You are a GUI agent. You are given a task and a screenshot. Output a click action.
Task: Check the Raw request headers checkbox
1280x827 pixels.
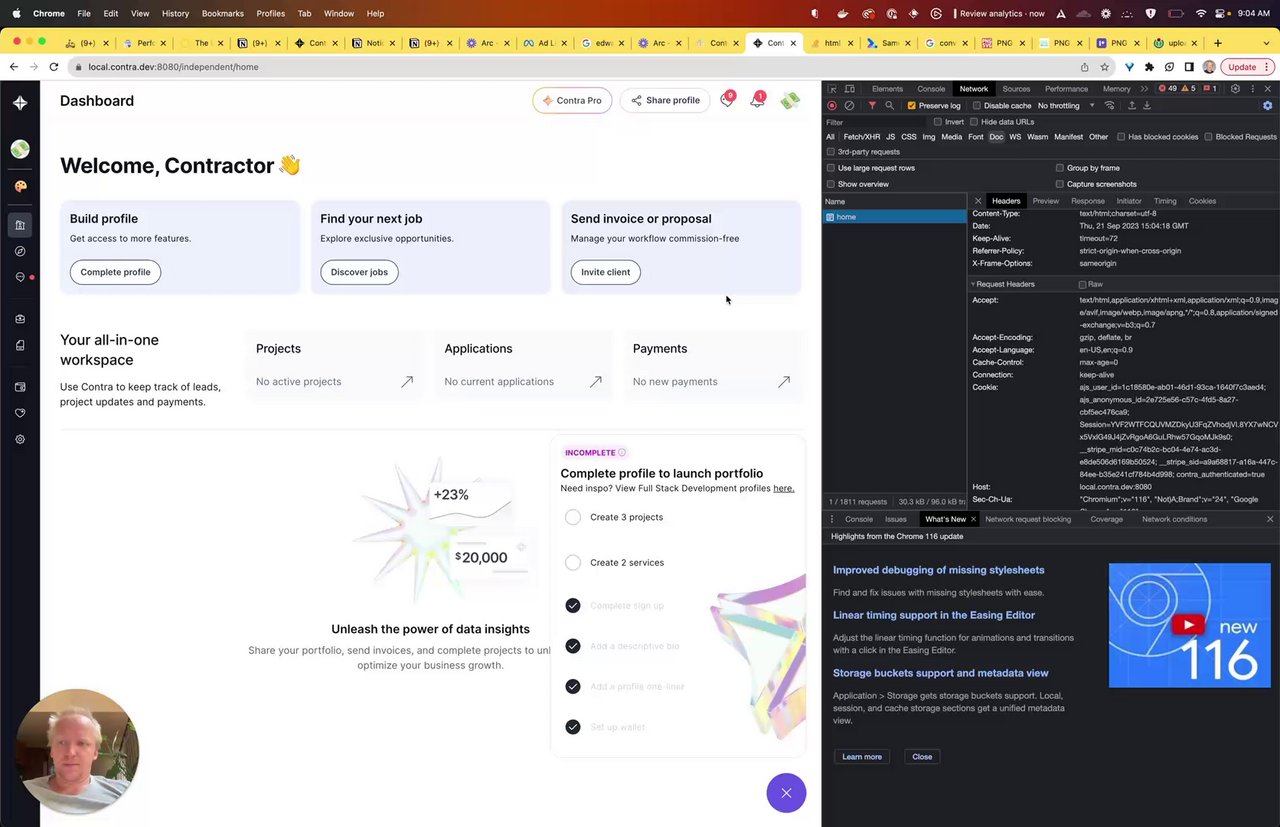click(x=1082, y=285)
